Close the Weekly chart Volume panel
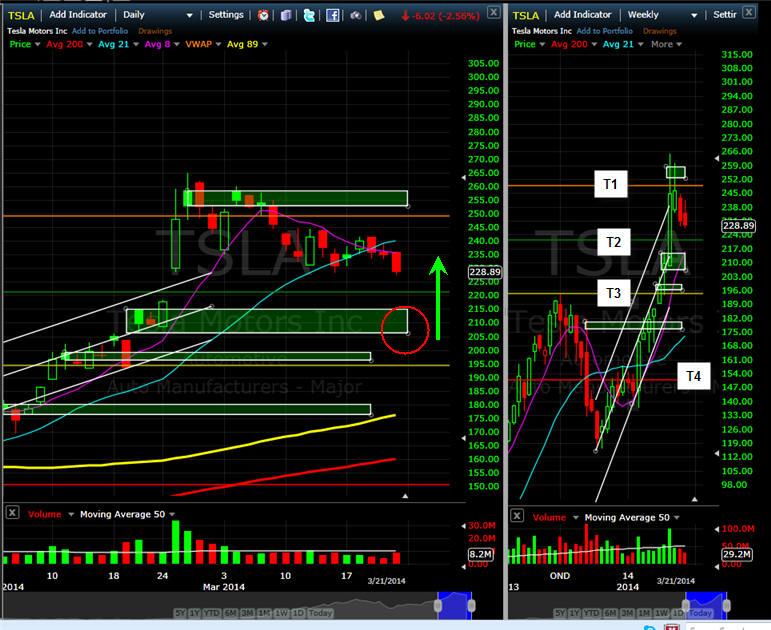771x630 pixels. (516, 515)
